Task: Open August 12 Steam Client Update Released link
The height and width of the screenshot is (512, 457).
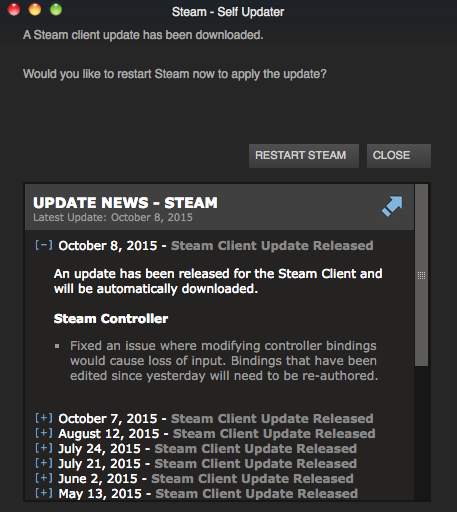Action: pos(274,434)
